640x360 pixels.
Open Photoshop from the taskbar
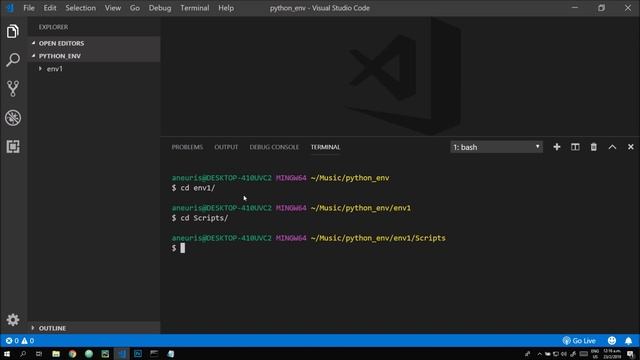pyautogui.click(x=138, y=353)
